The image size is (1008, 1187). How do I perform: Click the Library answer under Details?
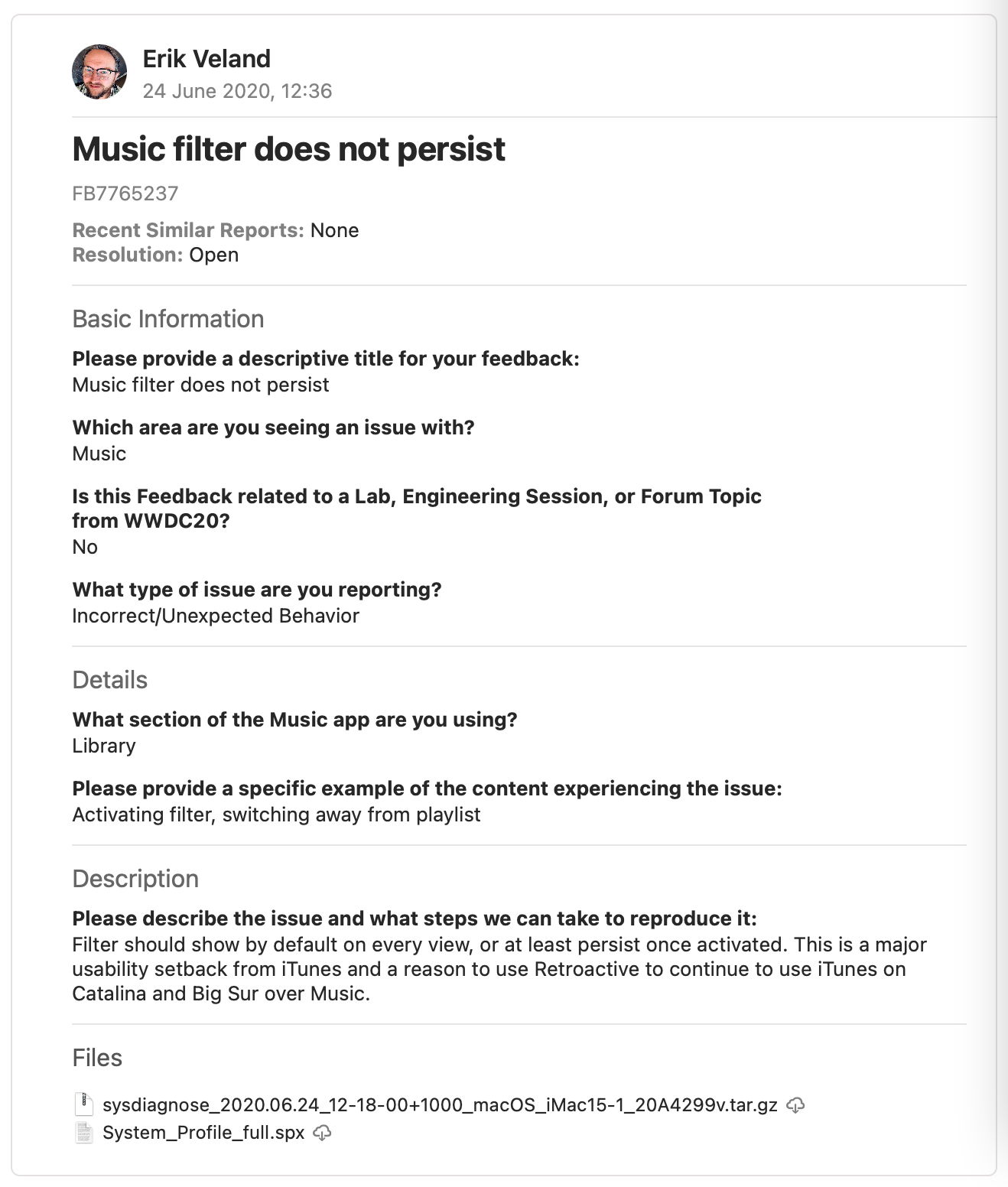point(104,746)
